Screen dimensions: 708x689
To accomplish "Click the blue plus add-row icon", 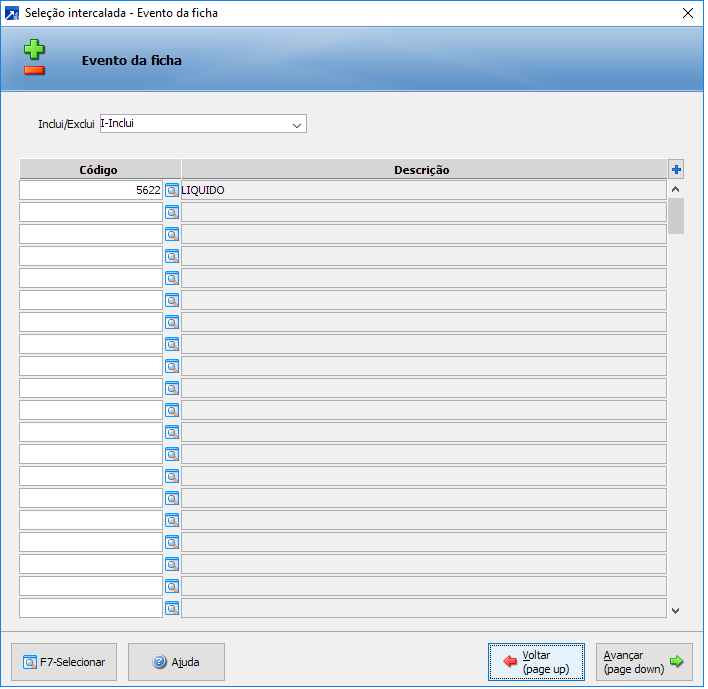I will pos(676,170).
